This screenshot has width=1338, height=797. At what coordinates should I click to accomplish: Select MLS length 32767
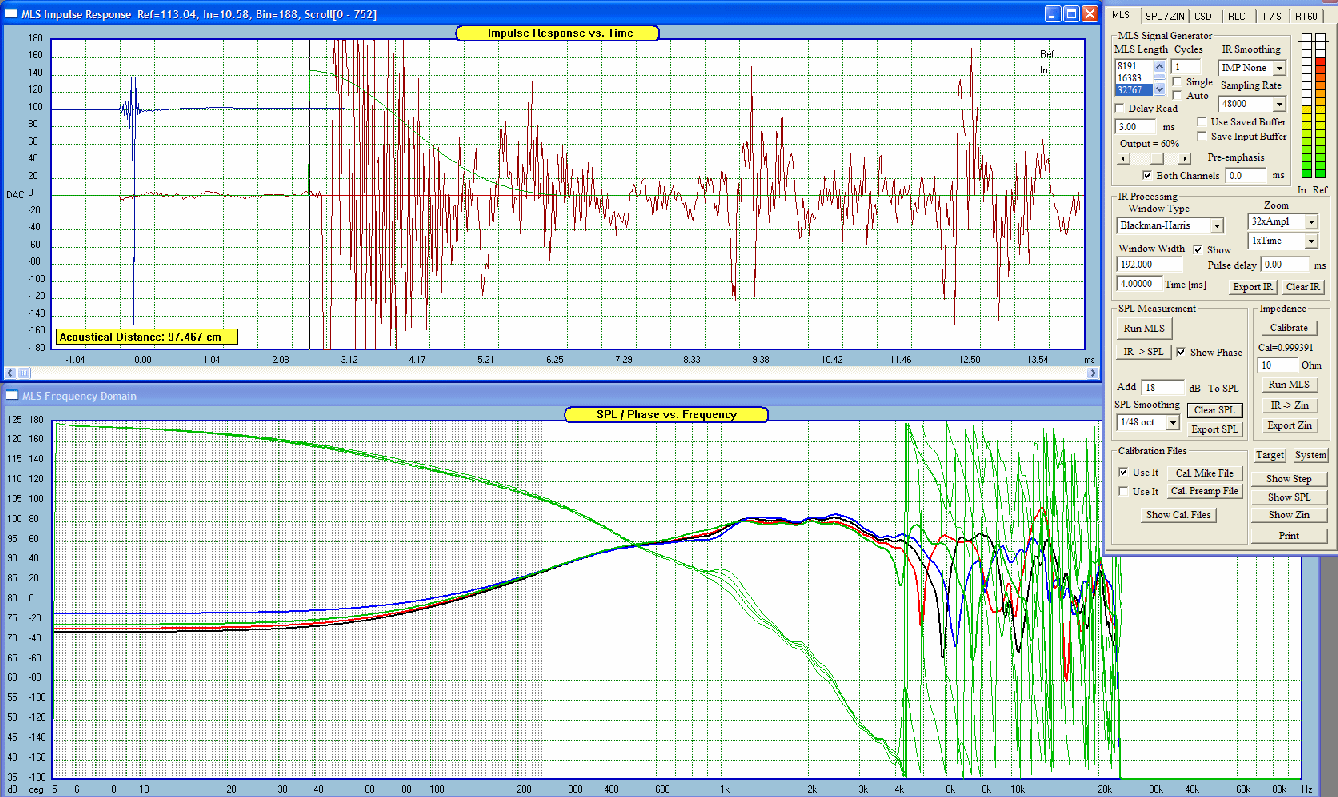[x=1133, y=89]
